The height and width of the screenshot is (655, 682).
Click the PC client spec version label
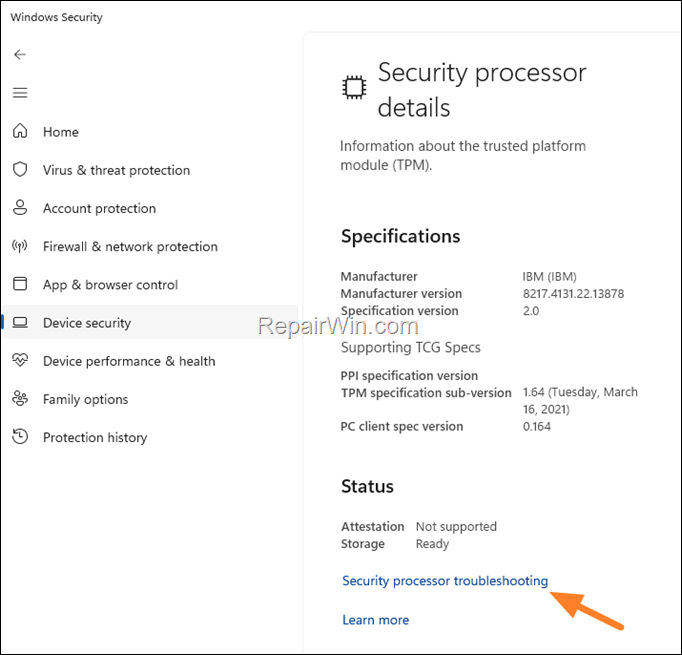[402, 426]
